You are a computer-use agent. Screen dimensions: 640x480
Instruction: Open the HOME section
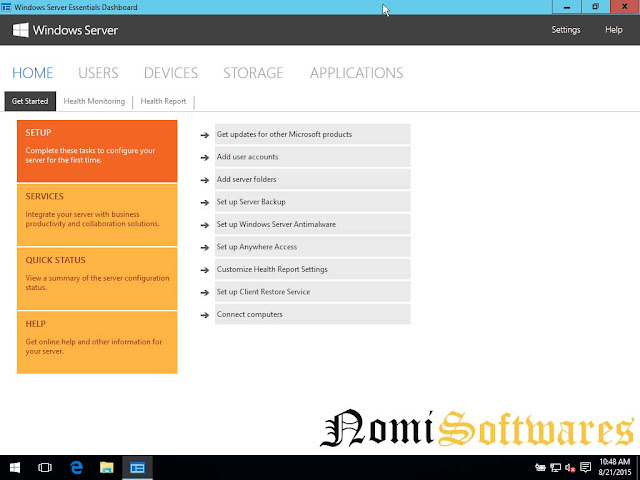point(33,73)
